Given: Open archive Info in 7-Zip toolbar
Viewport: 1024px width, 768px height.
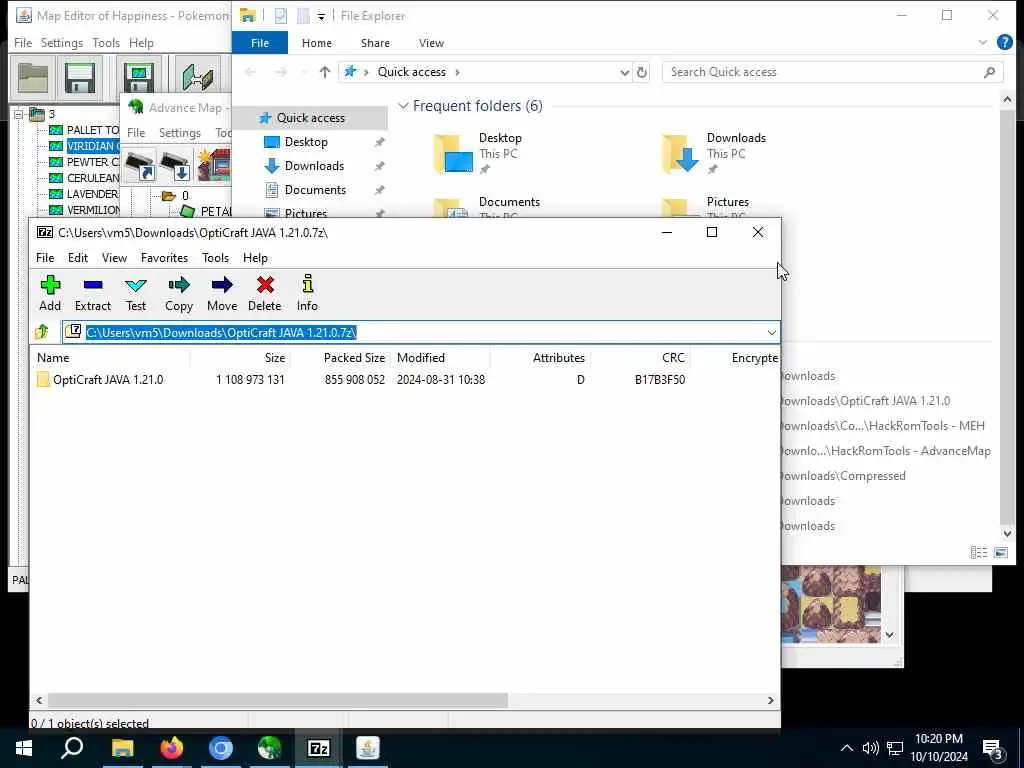Looking at the screenshot, I should click(x=307, y=293).
